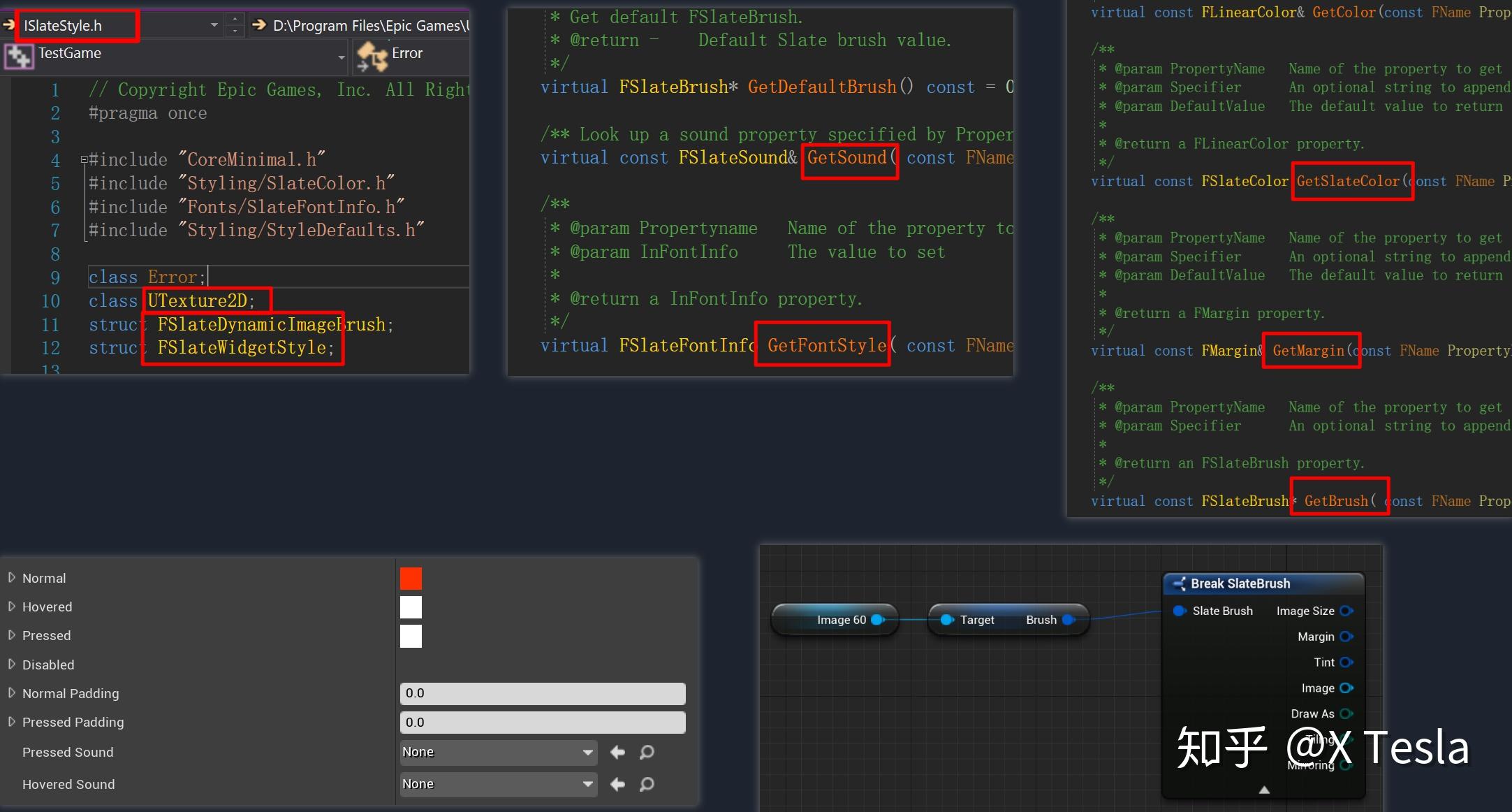This screenshot has width=1512, height=812.
Task: Click the orange Normal color swatch
Action: [411, 578]
